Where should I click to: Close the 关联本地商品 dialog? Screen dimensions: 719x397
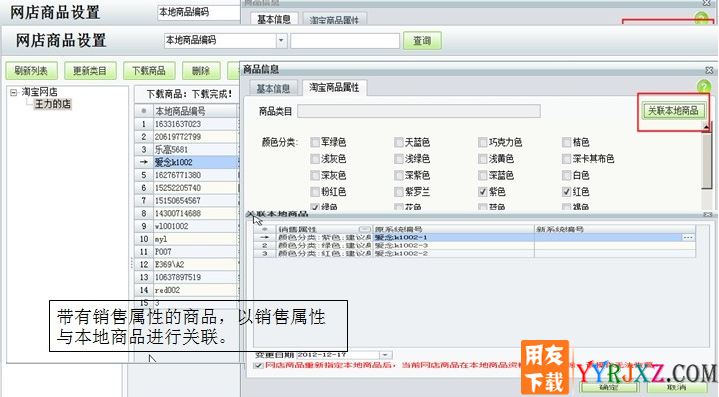[708, 215]
